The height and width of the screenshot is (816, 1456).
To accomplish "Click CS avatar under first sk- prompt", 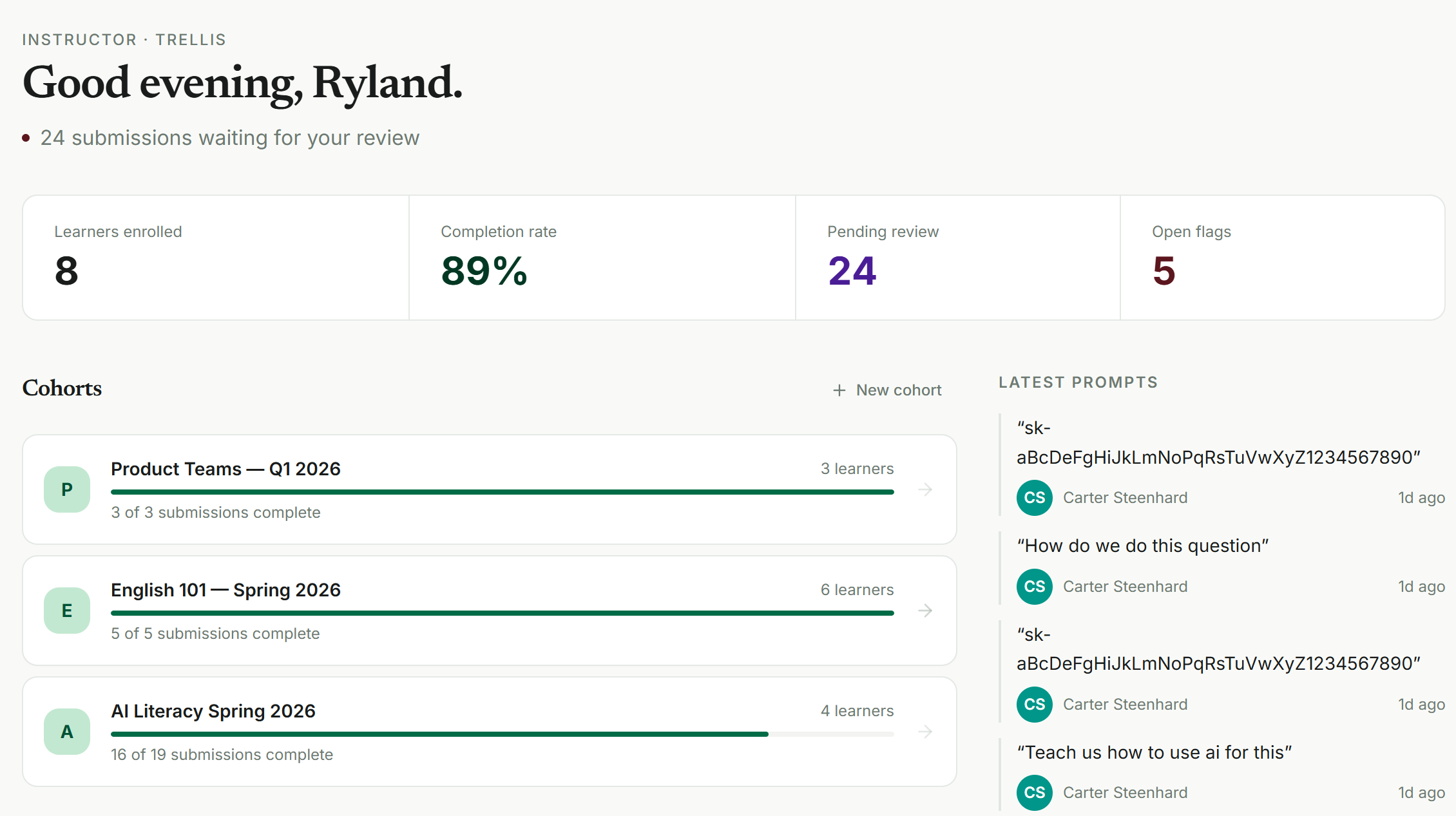I will [x=1035, y=498].
